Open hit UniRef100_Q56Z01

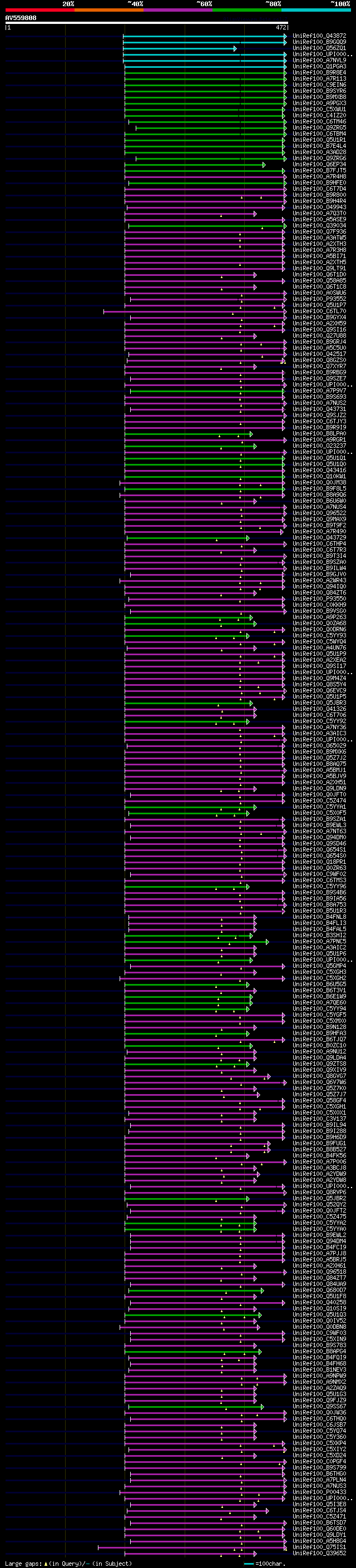click(x=319, y=48)
